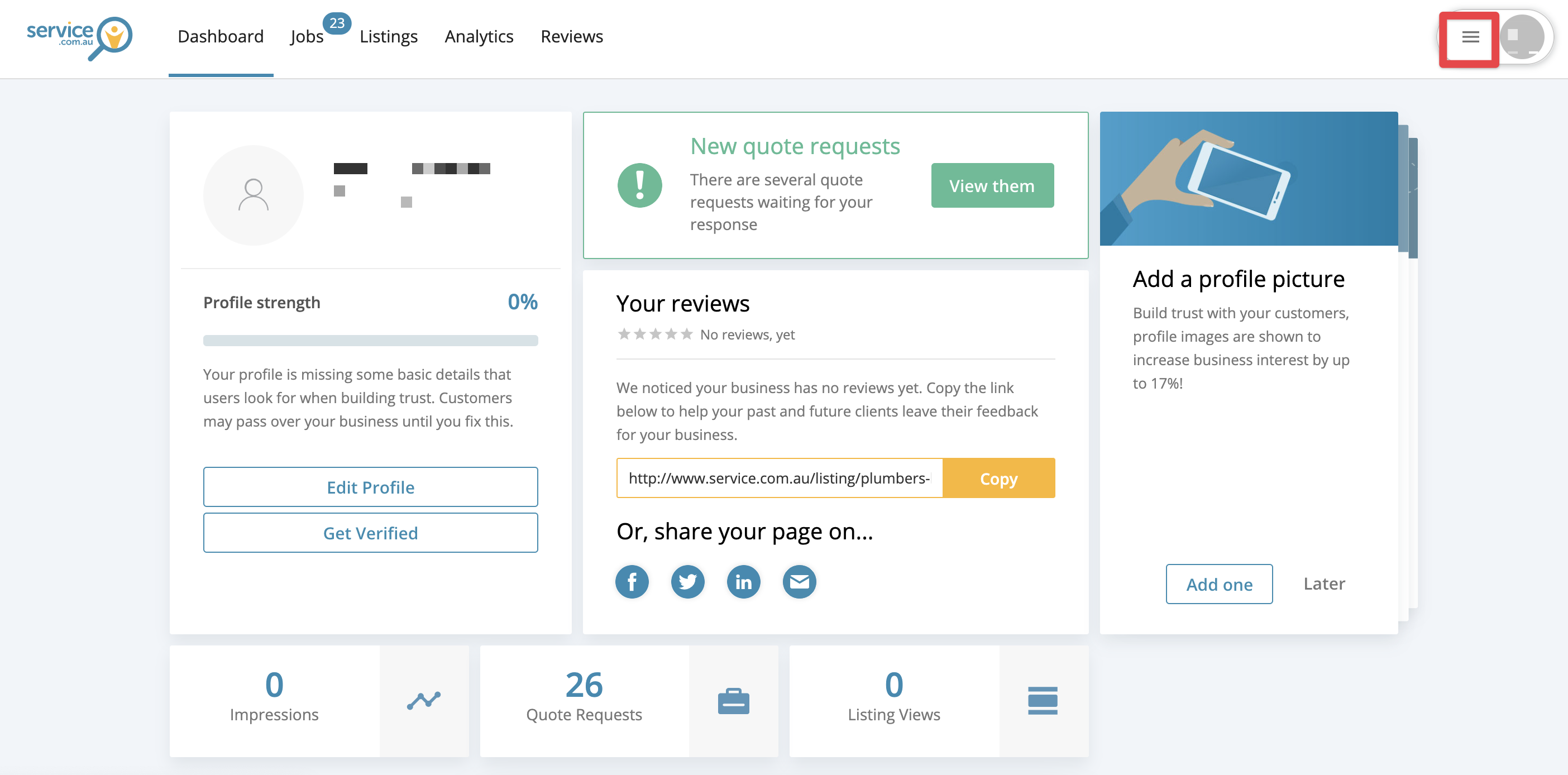Switch to the Analytics tab

[479, 36]
